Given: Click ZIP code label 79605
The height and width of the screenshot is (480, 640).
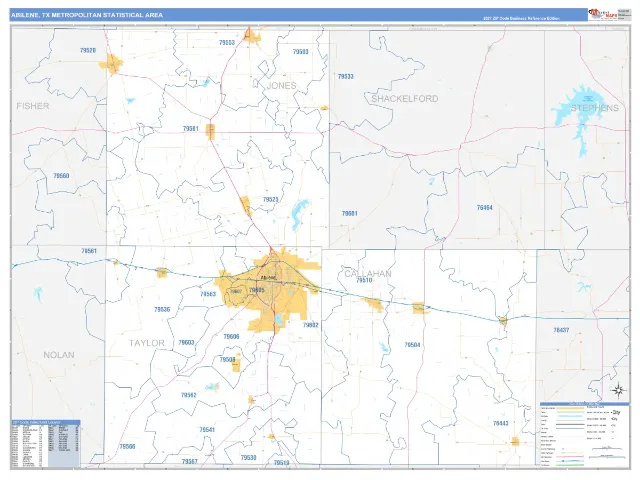Looking at the screenshot, I should (x=257, y=290).
